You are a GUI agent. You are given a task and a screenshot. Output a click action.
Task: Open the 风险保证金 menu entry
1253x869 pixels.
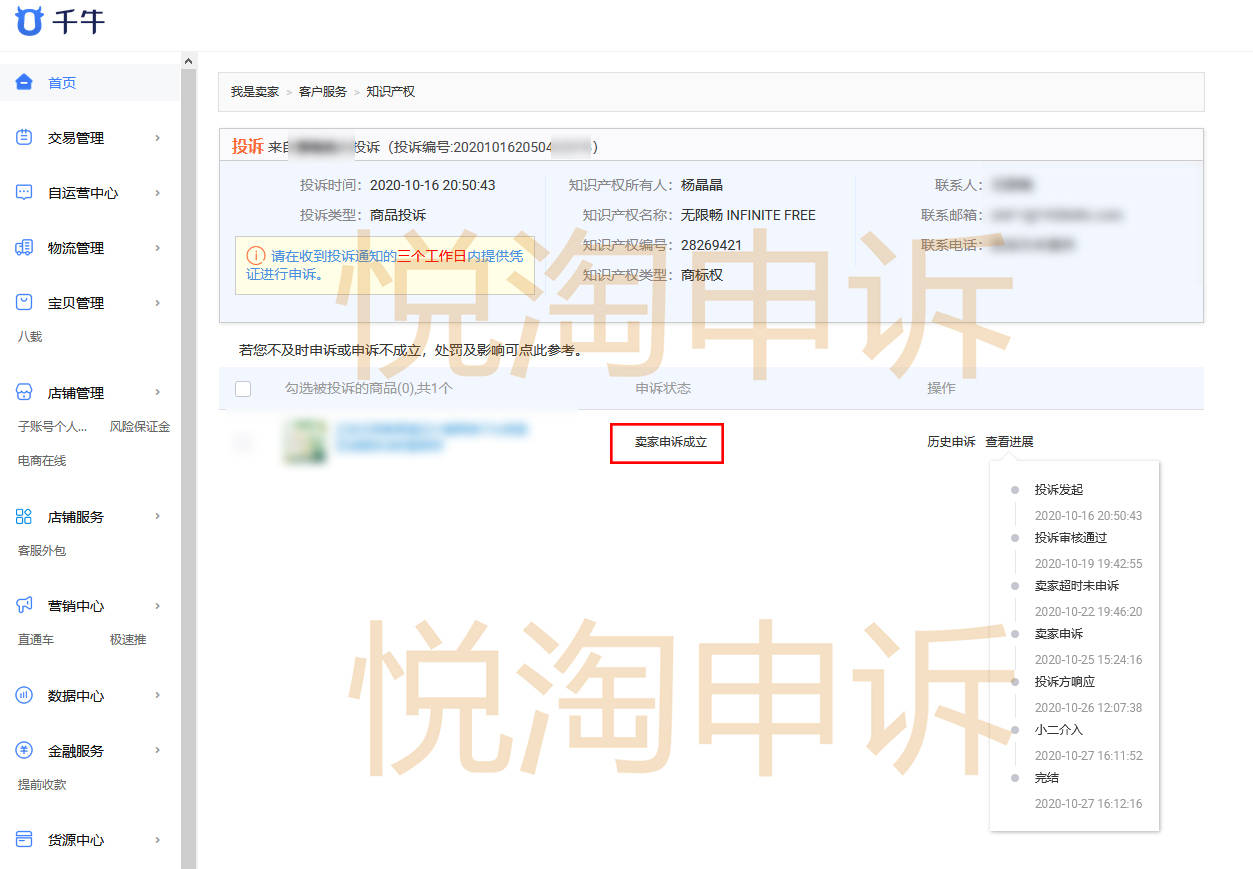coord(139,427)
